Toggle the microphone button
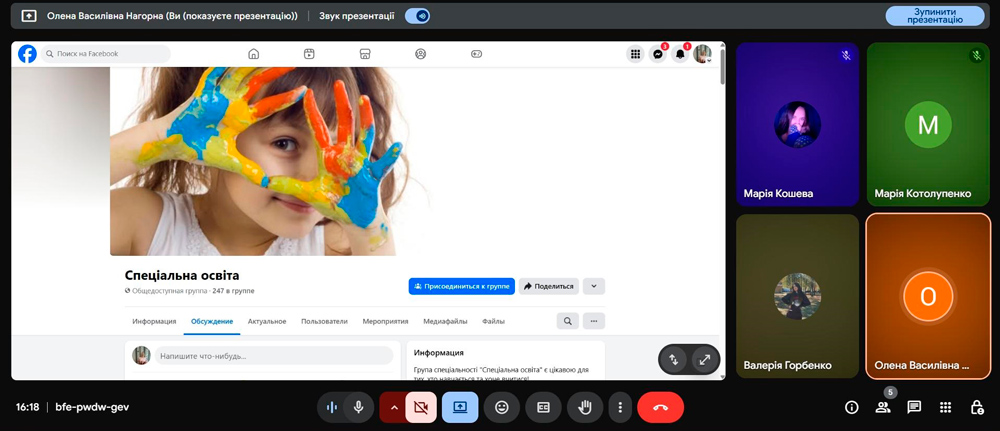Screen dimensions: 1000x431 tap(358, 407)
